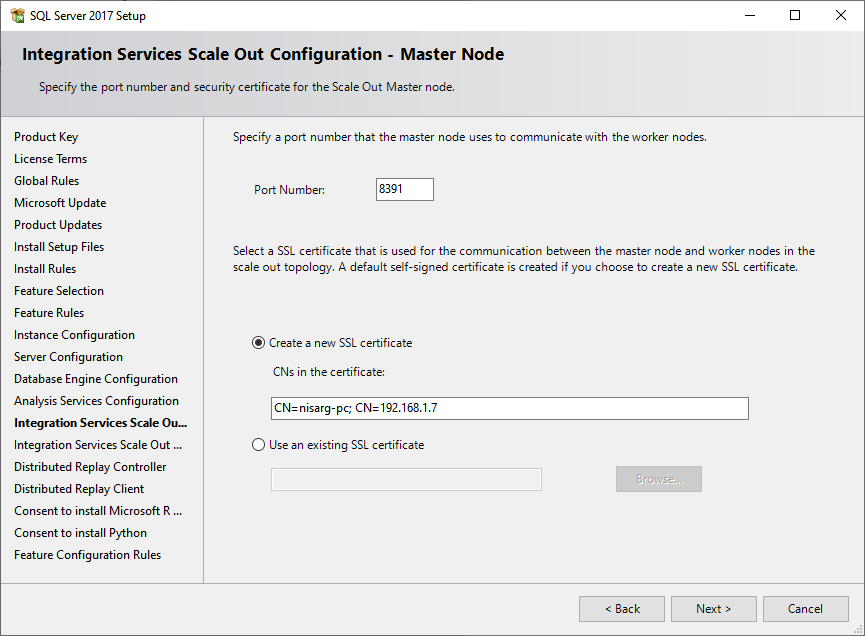Minimize the SQL Server Setup window
The image size is (865, 636).
click(749, 15)
